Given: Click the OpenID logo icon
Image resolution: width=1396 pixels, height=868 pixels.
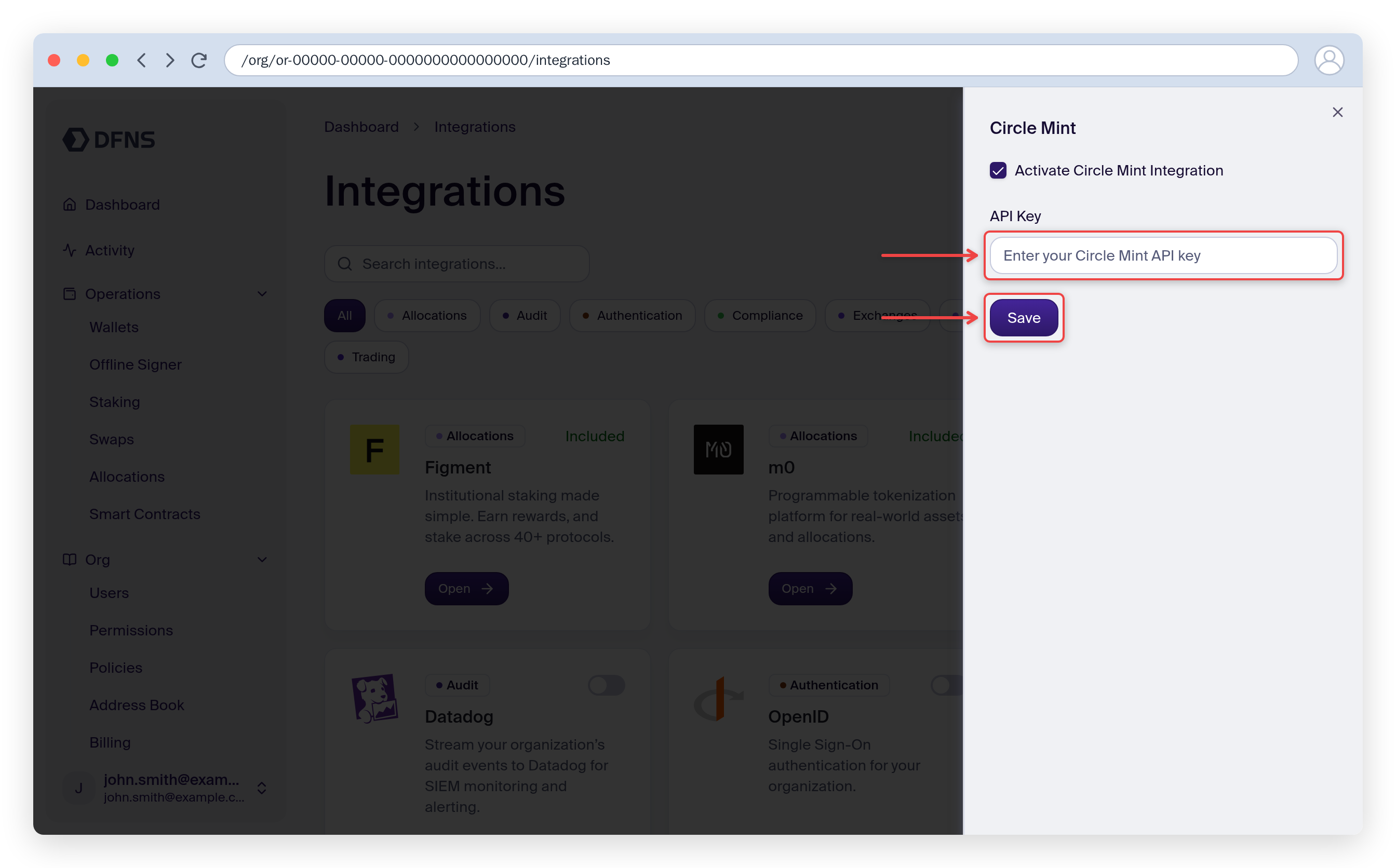Looking at the screenshot, I should pyautogui.click(x=718, y=698).
